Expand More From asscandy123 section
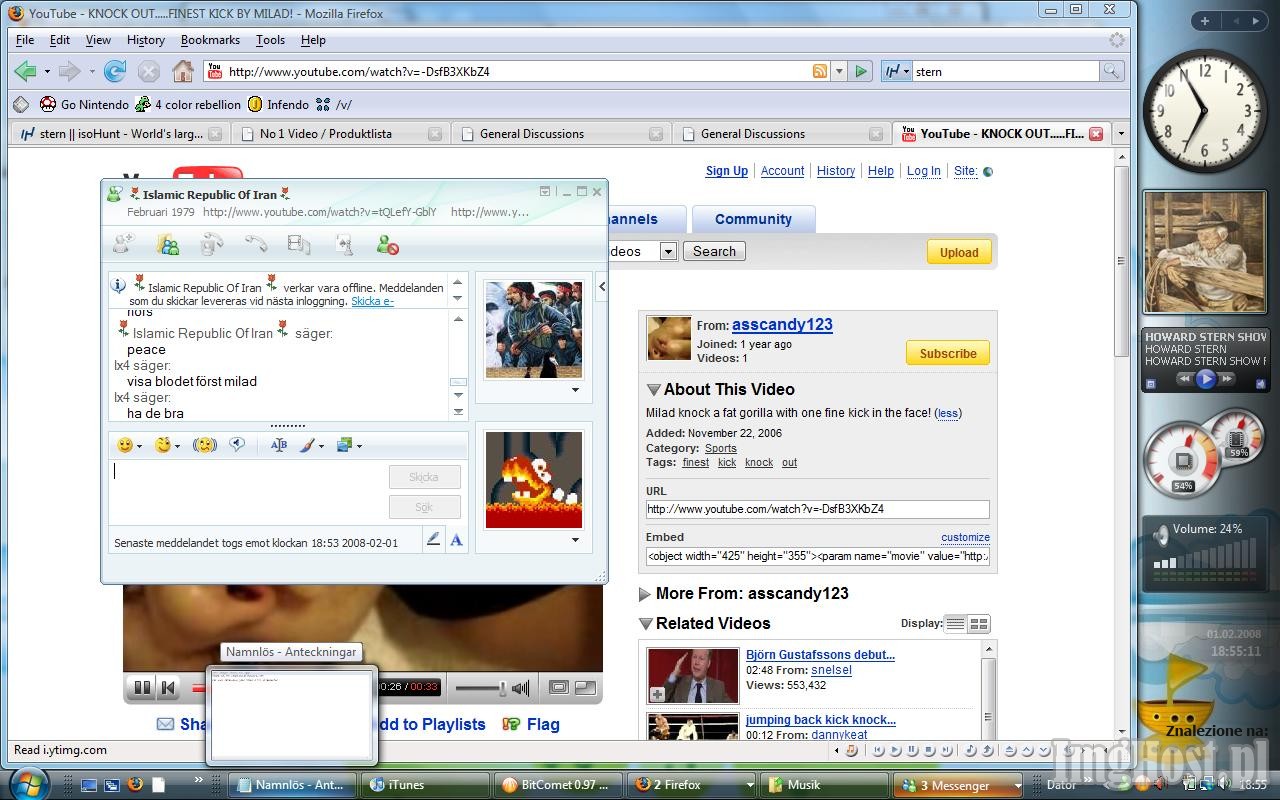The height and width of the screenshot is (800, 1280). 645,594
